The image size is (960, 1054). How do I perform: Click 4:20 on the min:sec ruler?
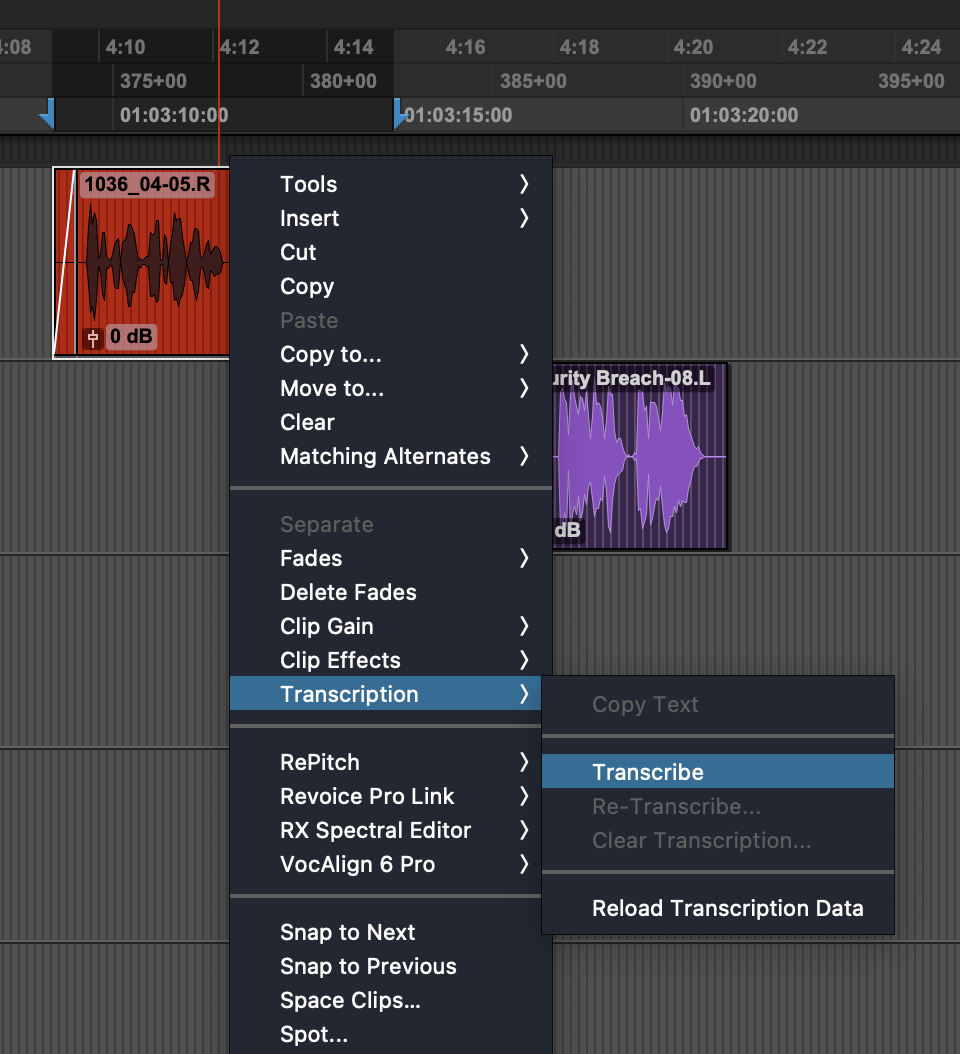pyautogui.click(x=693, y=47)
